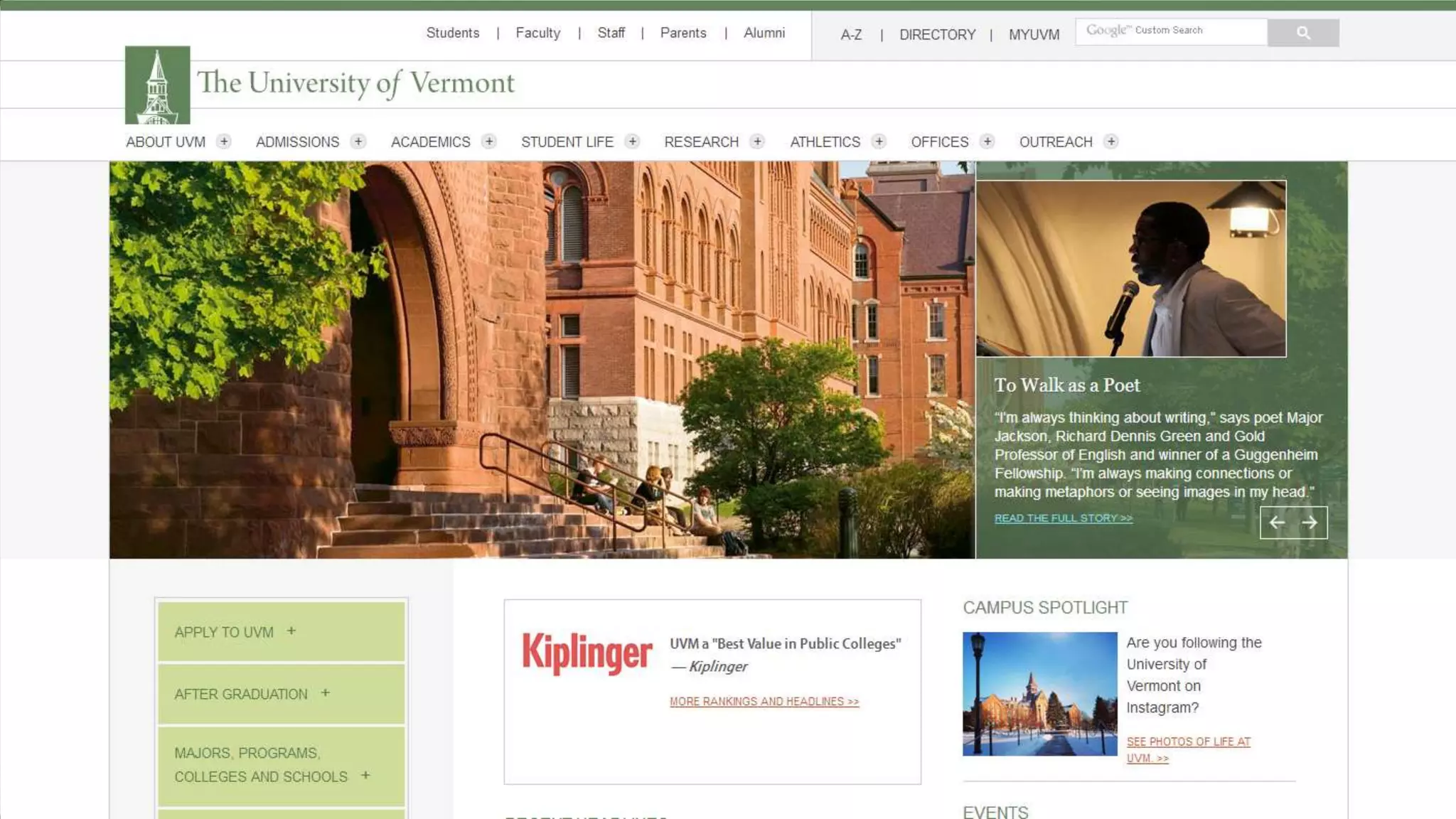Viewport: 1456px width, 819px height.
Task: Click the UVM tower logo
Action: (x=157, y=85)
